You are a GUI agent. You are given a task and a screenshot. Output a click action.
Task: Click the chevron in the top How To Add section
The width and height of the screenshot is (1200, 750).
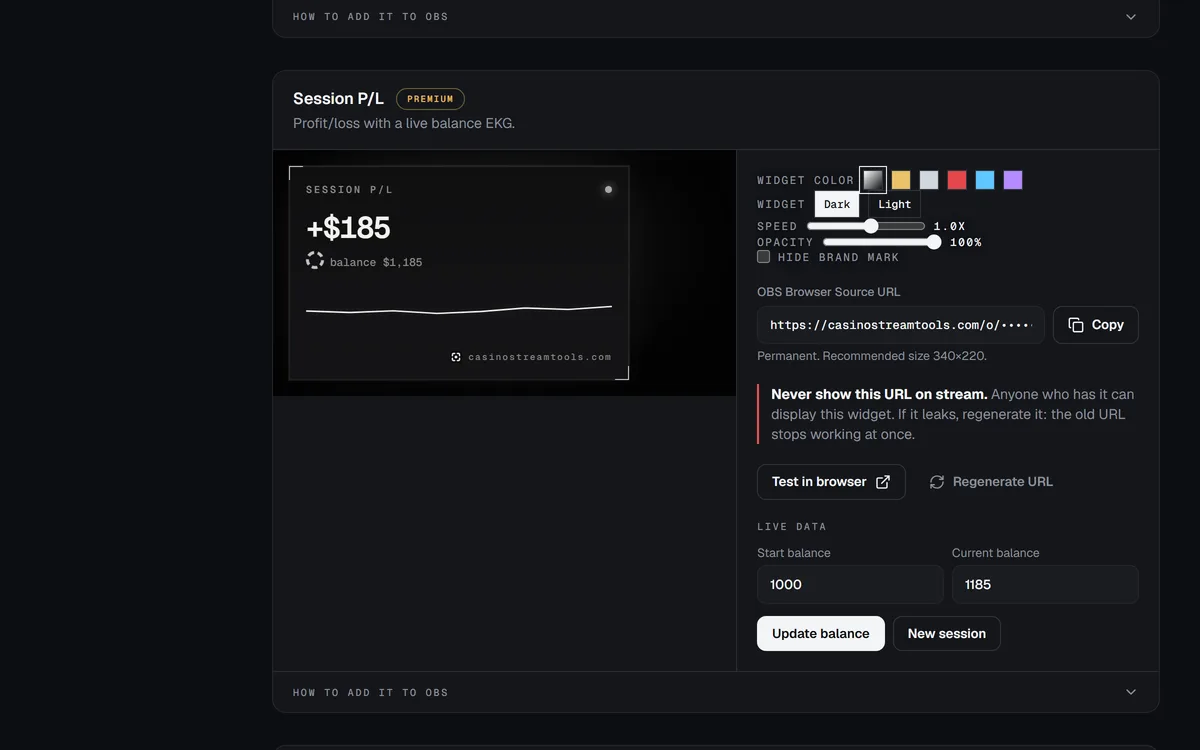click(1131, 17)
